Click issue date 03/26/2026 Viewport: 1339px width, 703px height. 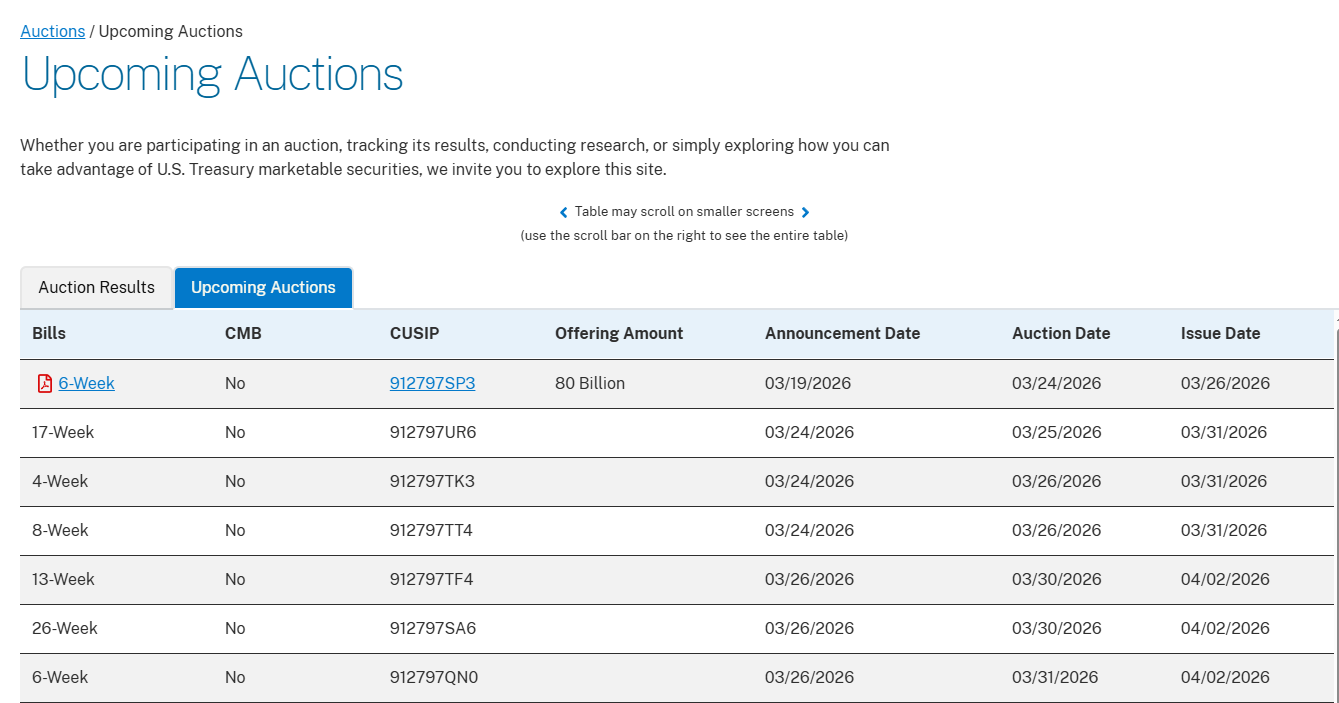(x=1225, y=383)
